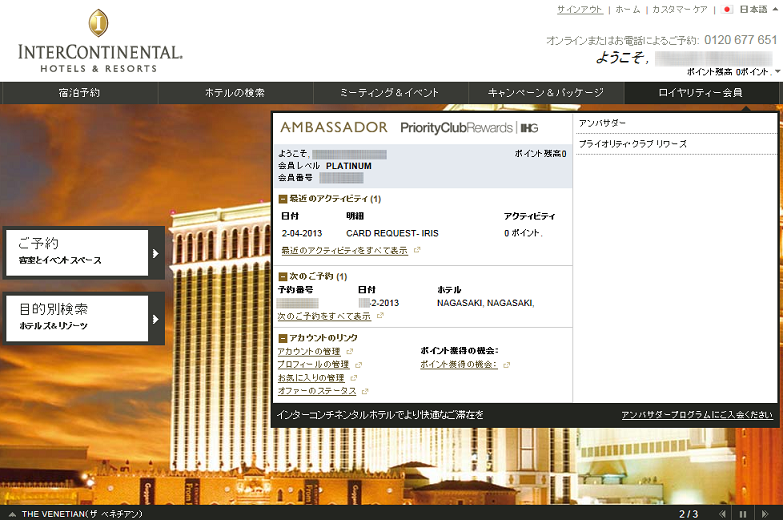Screen dimensions: 783x520
Task: Click the phone number 0120 677 651
Action: click(x=741, y=40)
